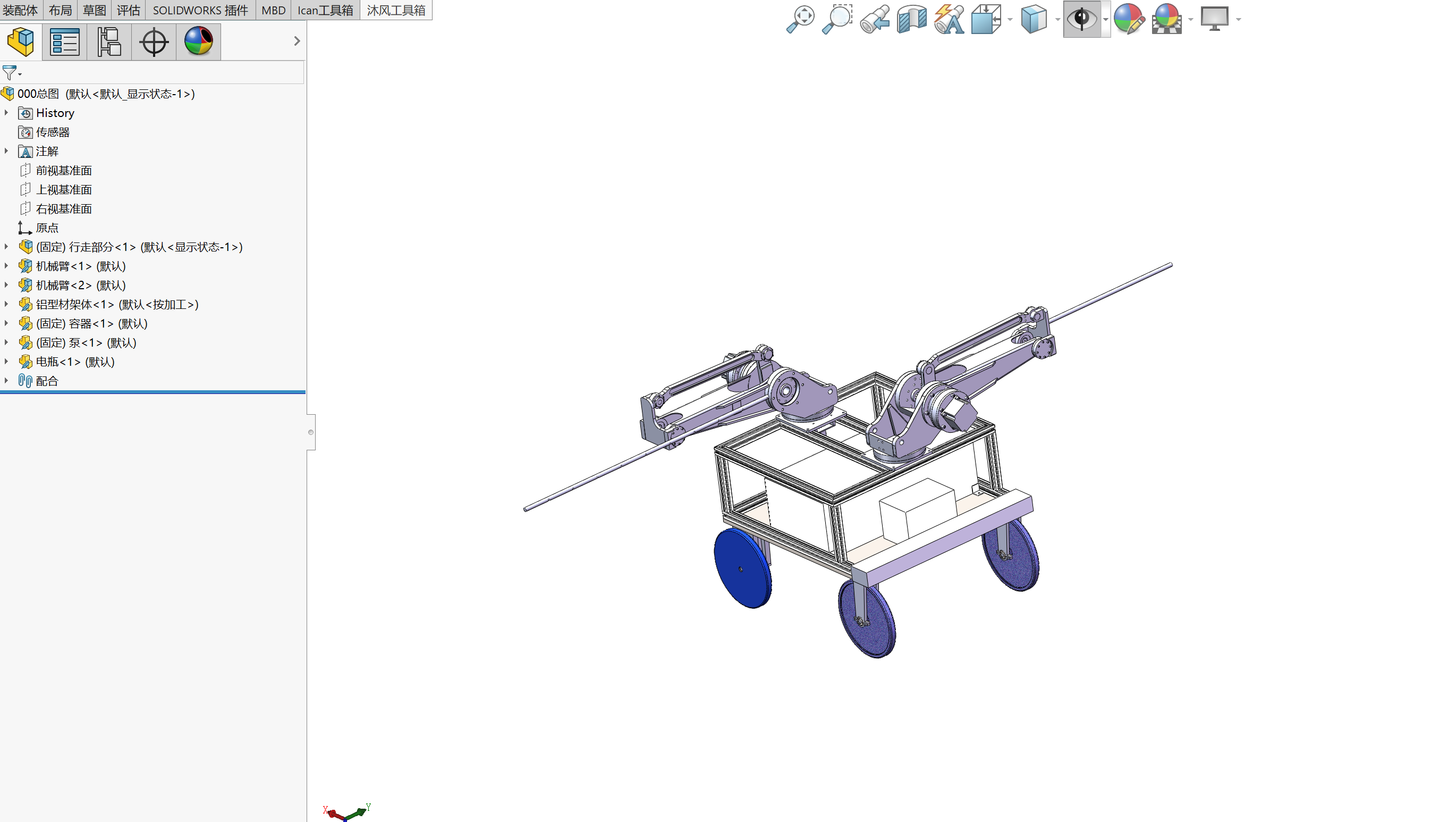The height and width of the screenshot is (822, 1456).
Task: Open the DimXpertManager crosshair tab
Action: (154, 42)
